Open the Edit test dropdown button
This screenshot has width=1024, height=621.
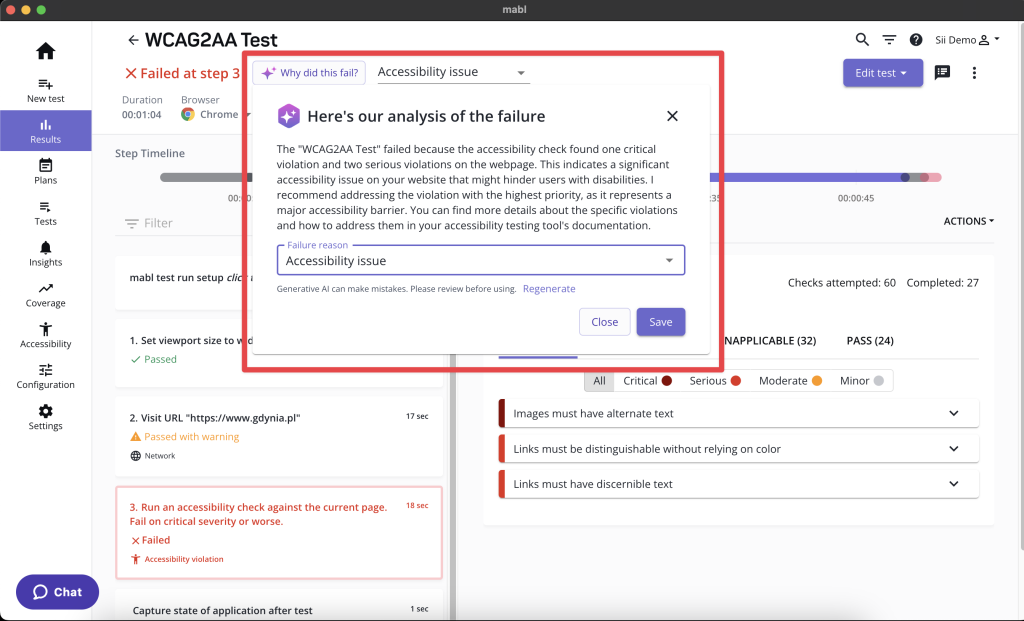882,72
